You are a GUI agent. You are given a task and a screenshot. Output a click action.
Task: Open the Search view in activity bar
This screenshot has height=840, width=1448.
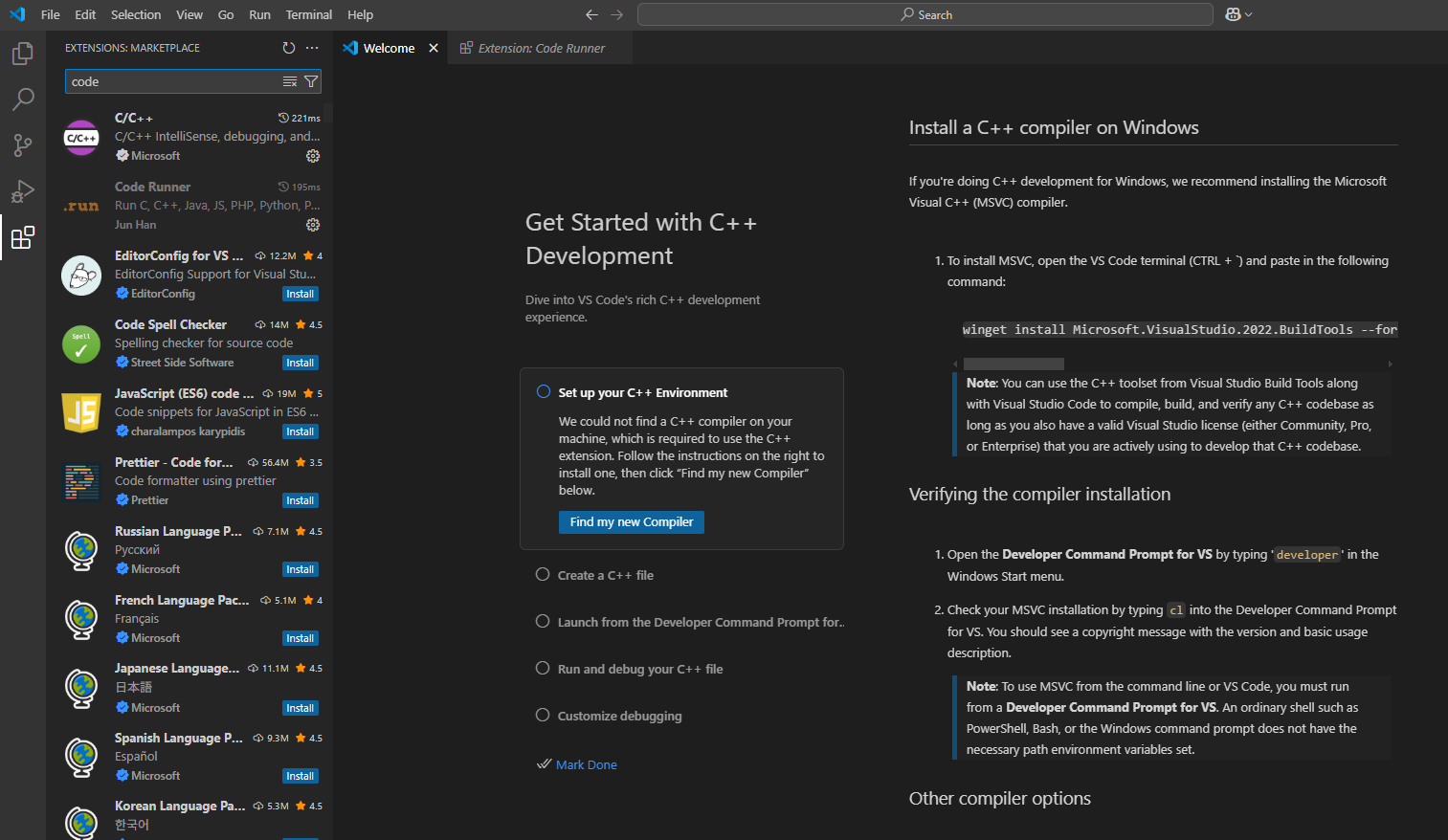tap(23, 99)
